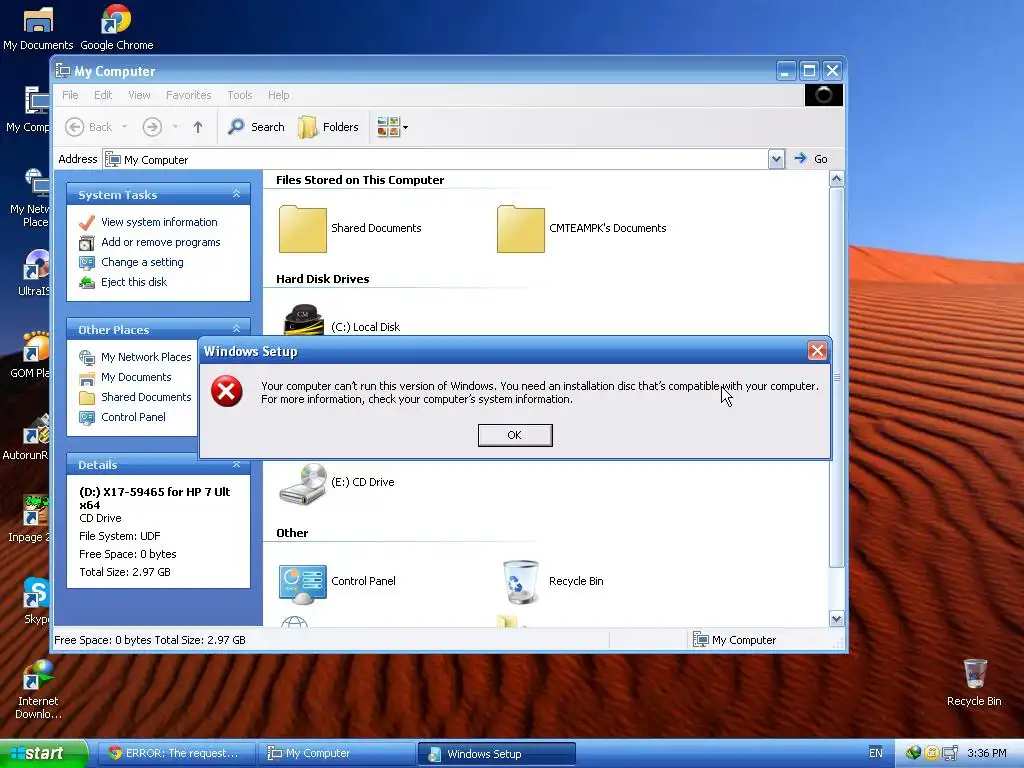Open the Tools menu
This screenshot has height=768, width=1024.
tap(240, 95)
